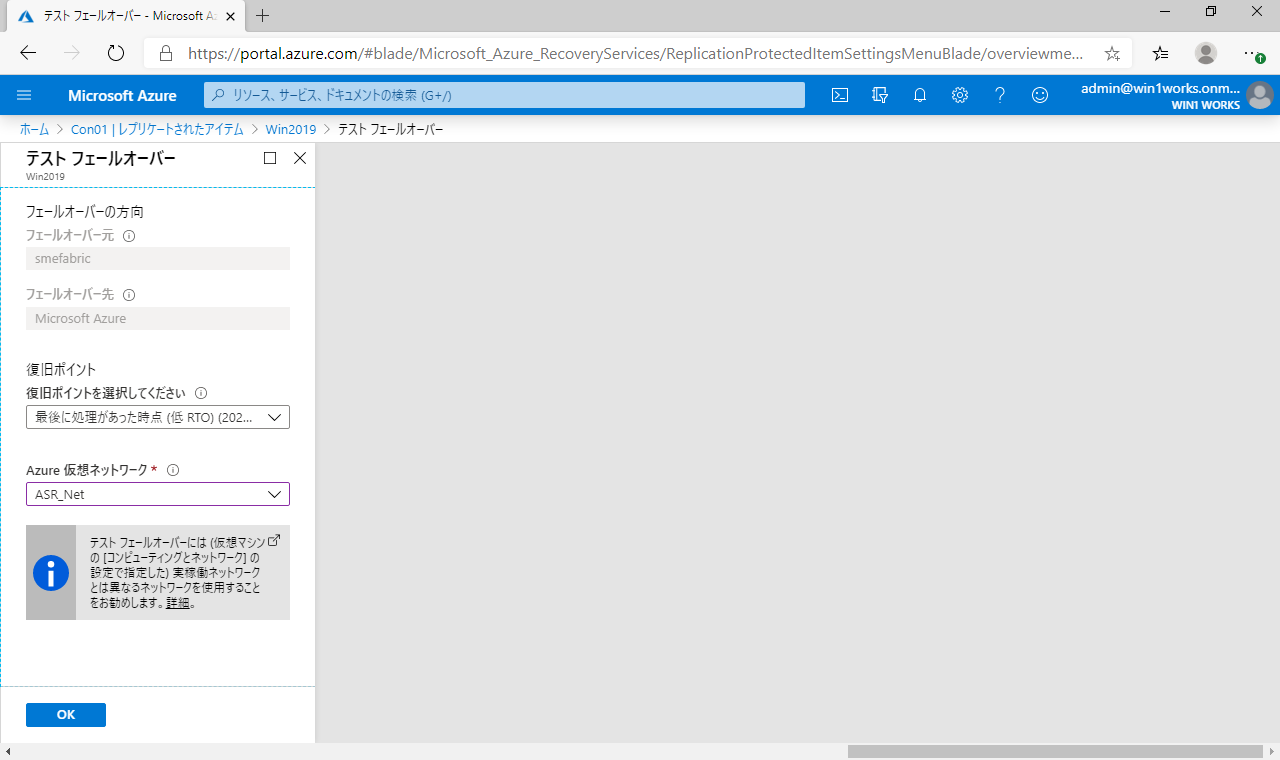Image resolution: width=1280 pixels, height=760 pixels.
Task: Go back in the browser
Action: (28, 53)
